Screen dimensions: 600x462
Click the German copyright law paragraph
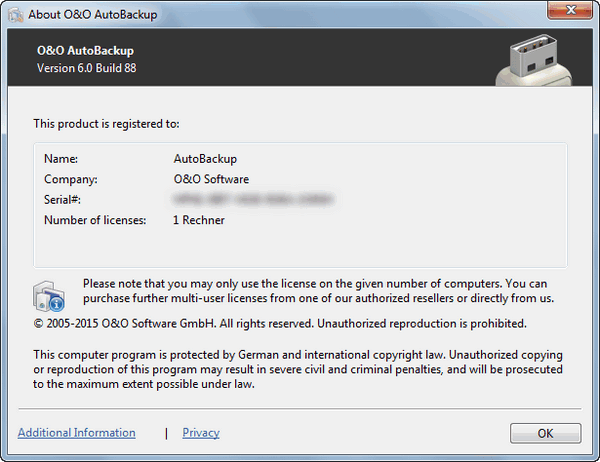click(x=298, y=369)
